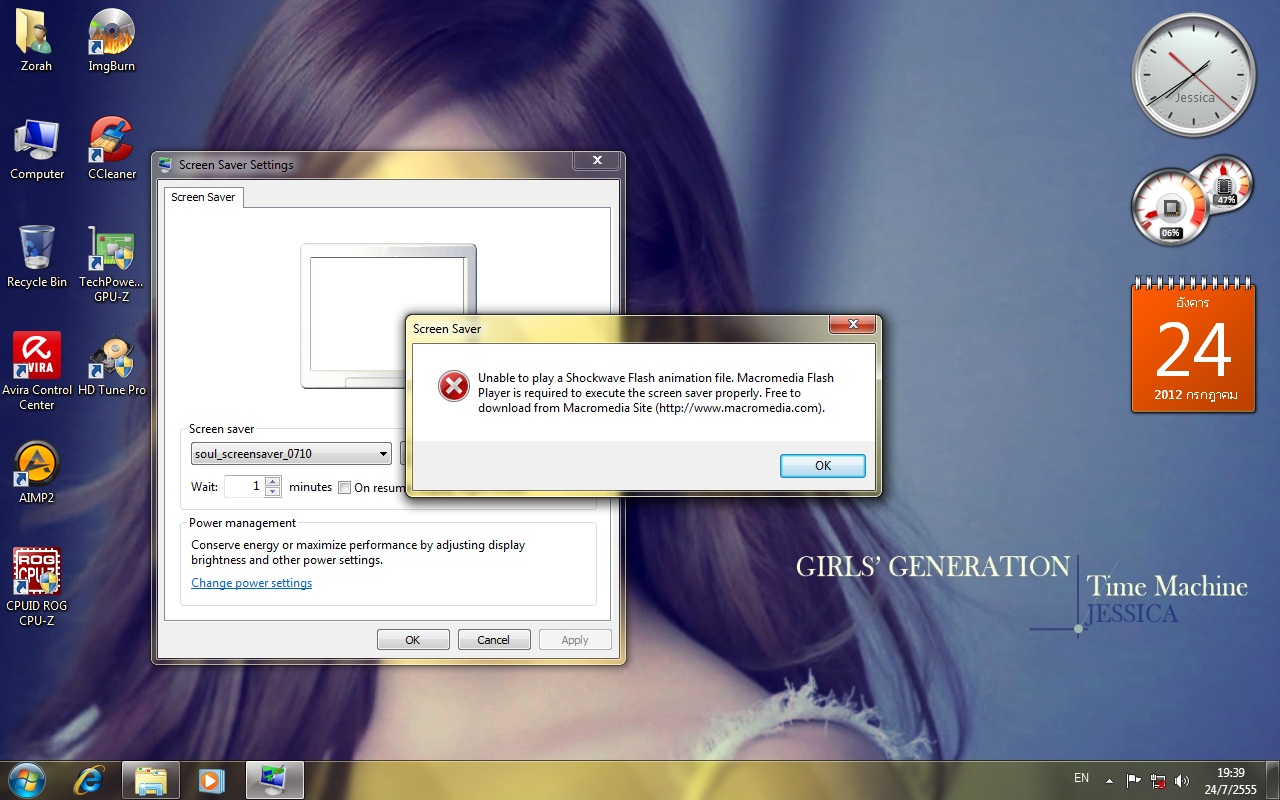
Task: Open the soul_screensaver_0710 screen saver dropdown
Action: click(291, 454)
